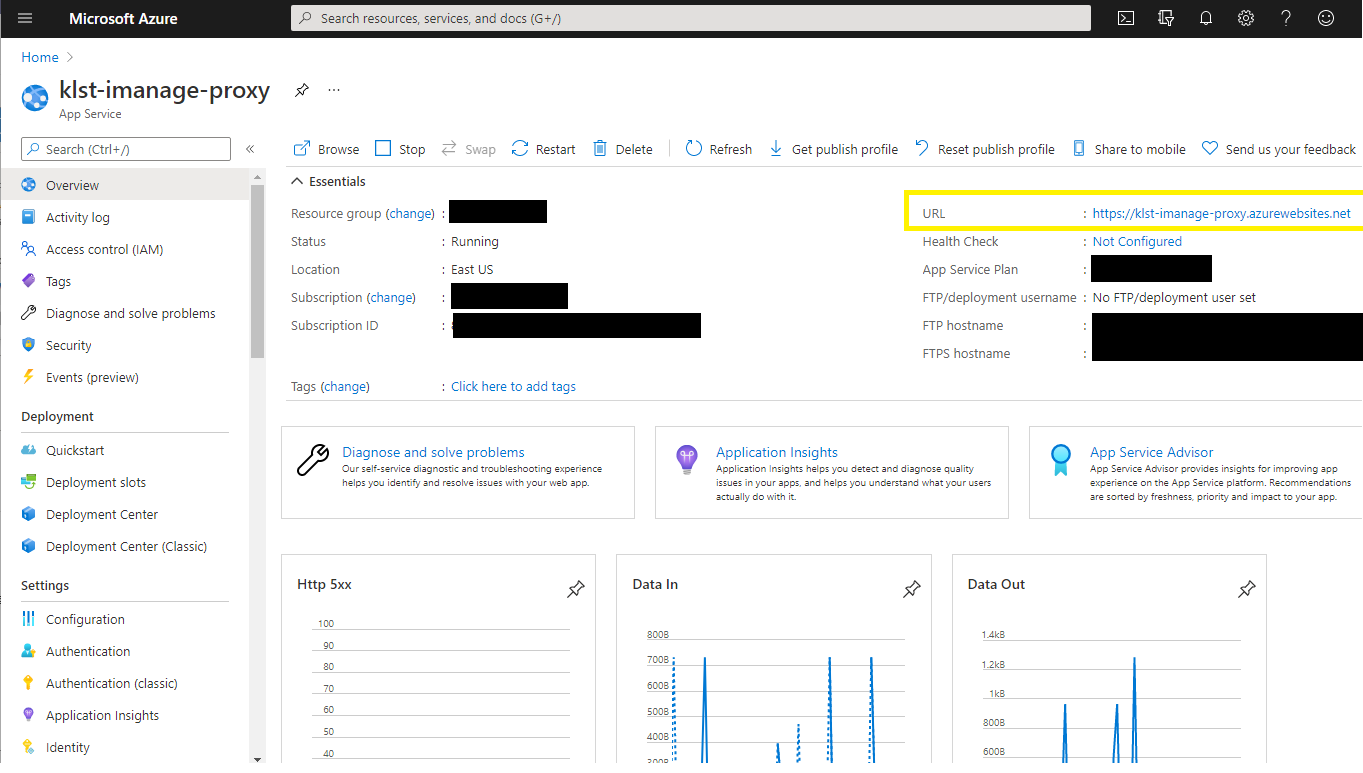
Task: Open the Application Insights card
Action: click(x=832, y=472)
